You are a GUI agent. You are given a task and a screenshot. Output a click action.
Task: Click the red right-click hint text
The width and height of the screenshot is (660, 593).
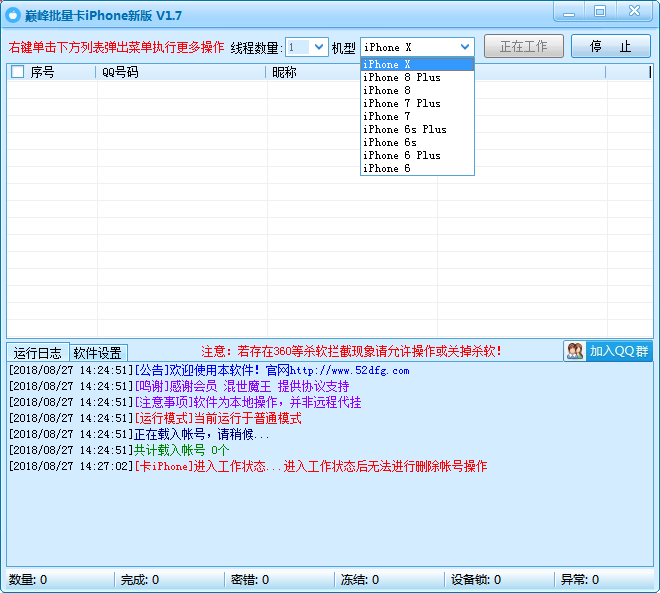(x=116, y=47)
